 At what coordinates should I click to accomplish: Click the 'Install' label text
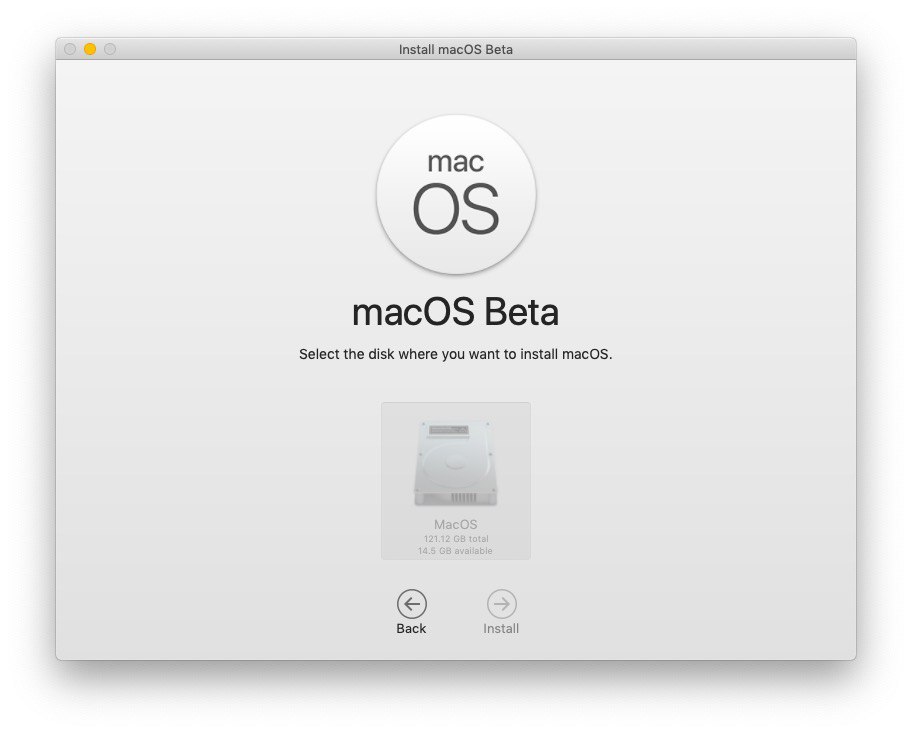(501, 629)
